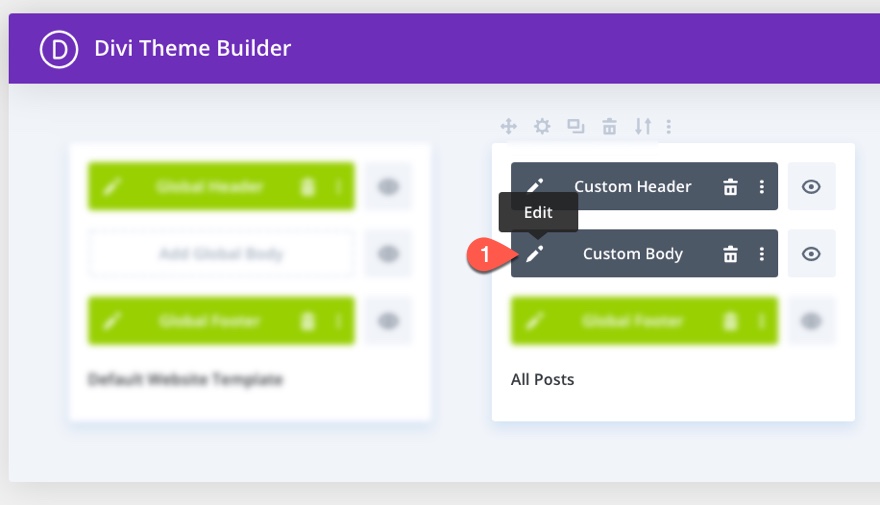Toggle Global Footer visibility in All Posts
The image size is (880, 505).
811,321
